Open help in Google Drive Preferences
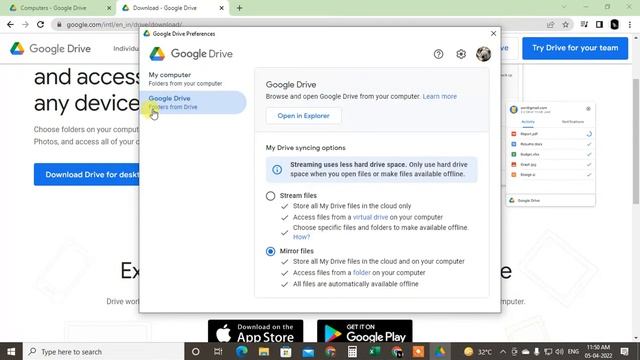640x360 pixels. pyautogui.click(x=438, y=54)
